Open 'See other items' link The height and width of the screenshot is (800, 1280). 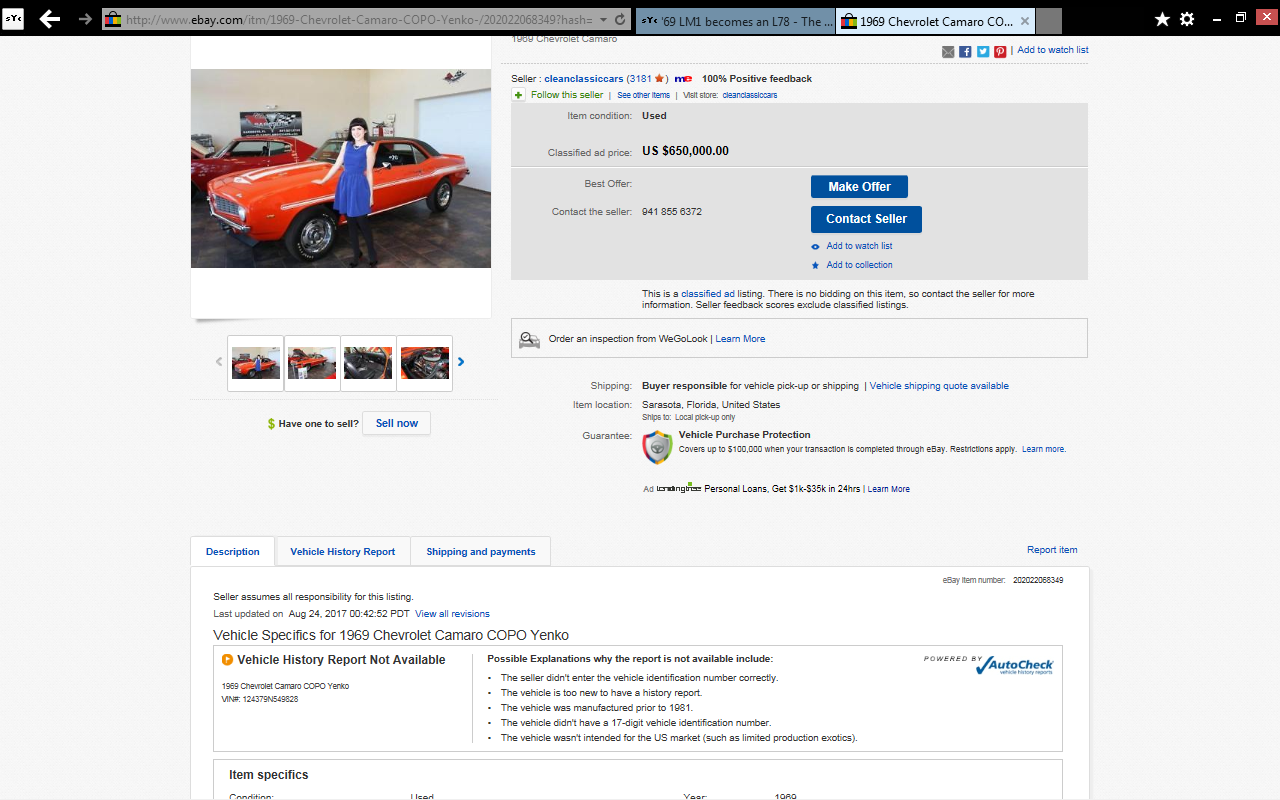click(x=643, y=95)
